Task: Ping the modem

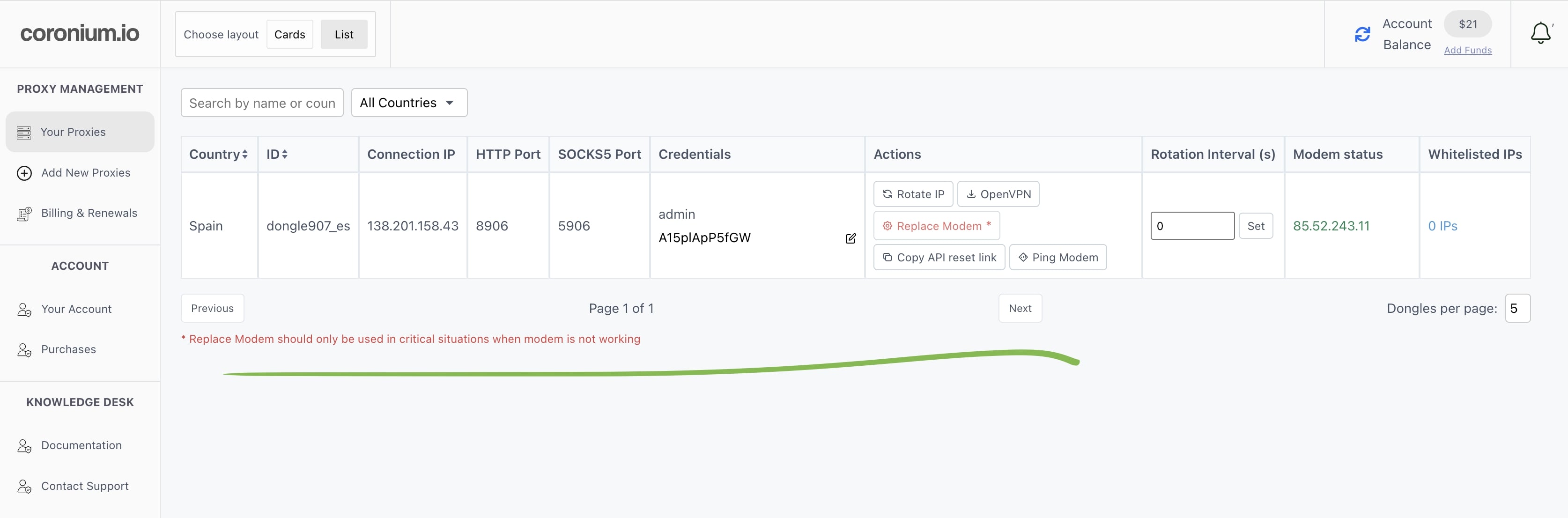Action: [x=1058, y=258]
